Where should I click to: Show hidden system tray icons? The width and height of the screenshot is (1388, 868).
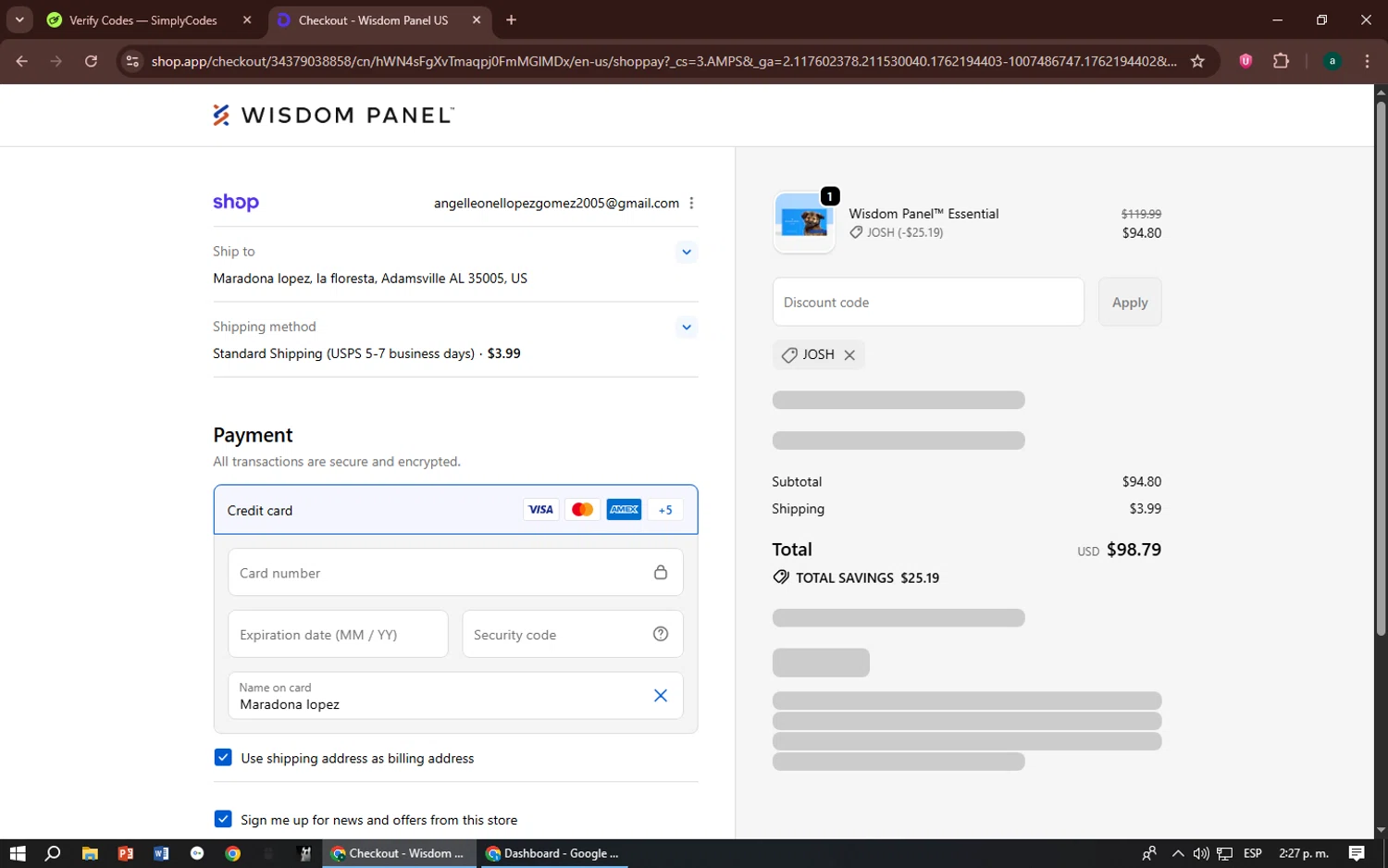[x=1177, y=853]
